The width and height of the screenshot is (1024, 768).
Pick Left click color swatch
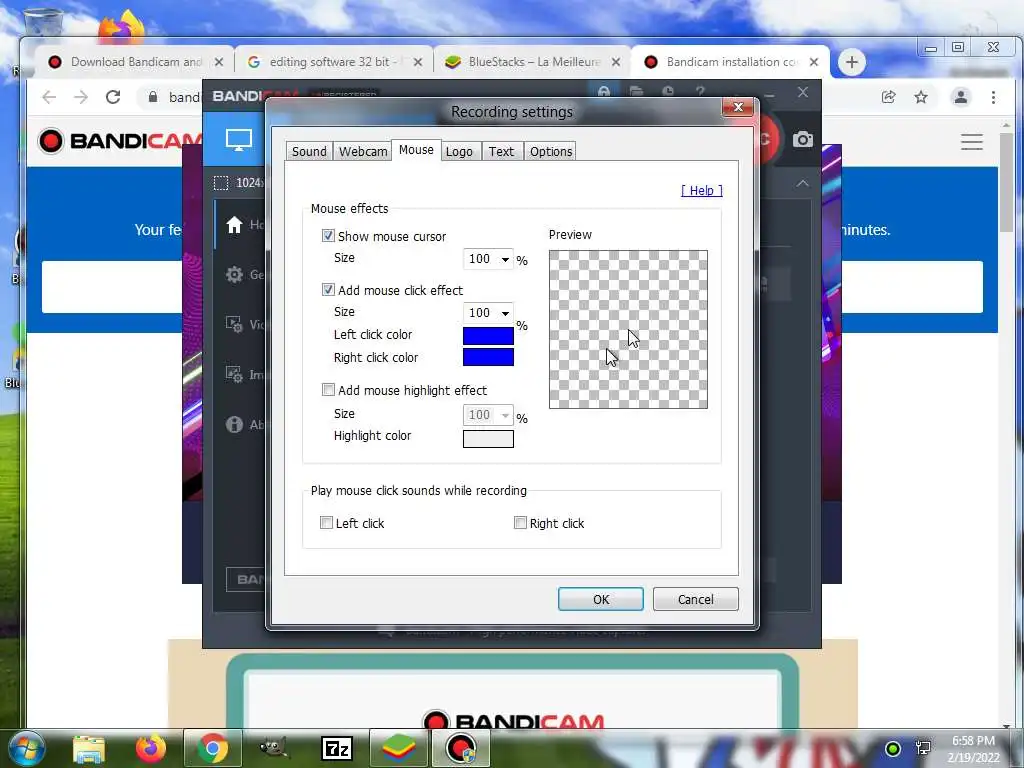[x=488, y=336]
